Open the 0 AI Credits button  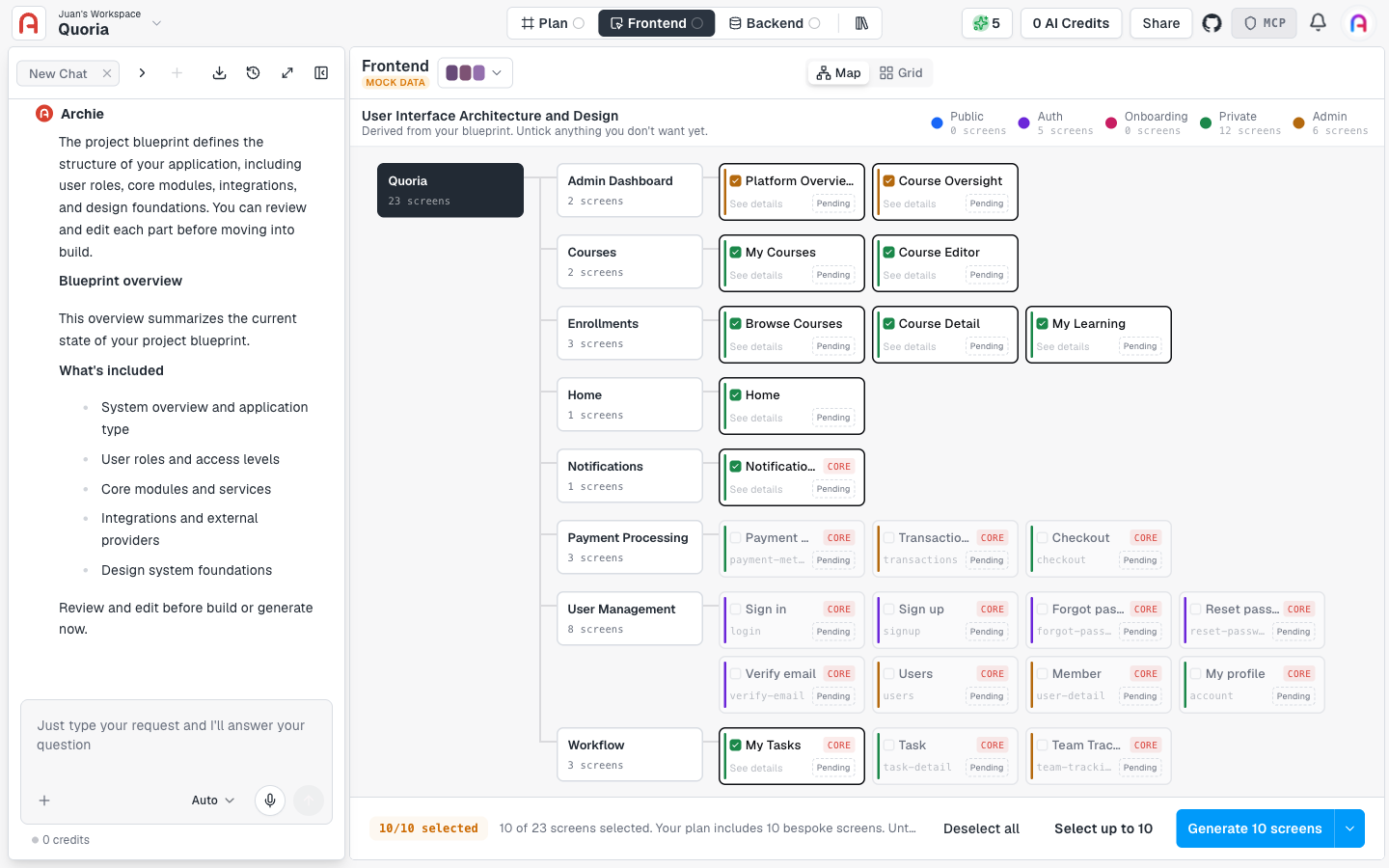pyautogui.click(x=1071, y=23)
